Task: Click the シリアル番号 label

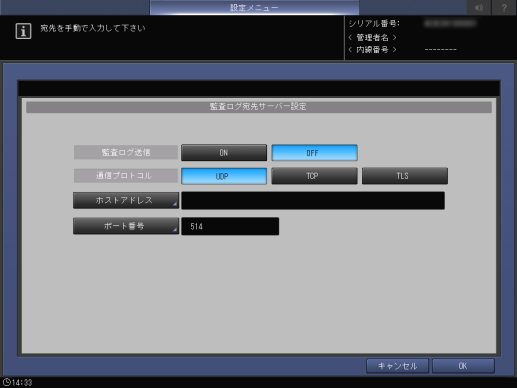Action: tap(374, 24)
